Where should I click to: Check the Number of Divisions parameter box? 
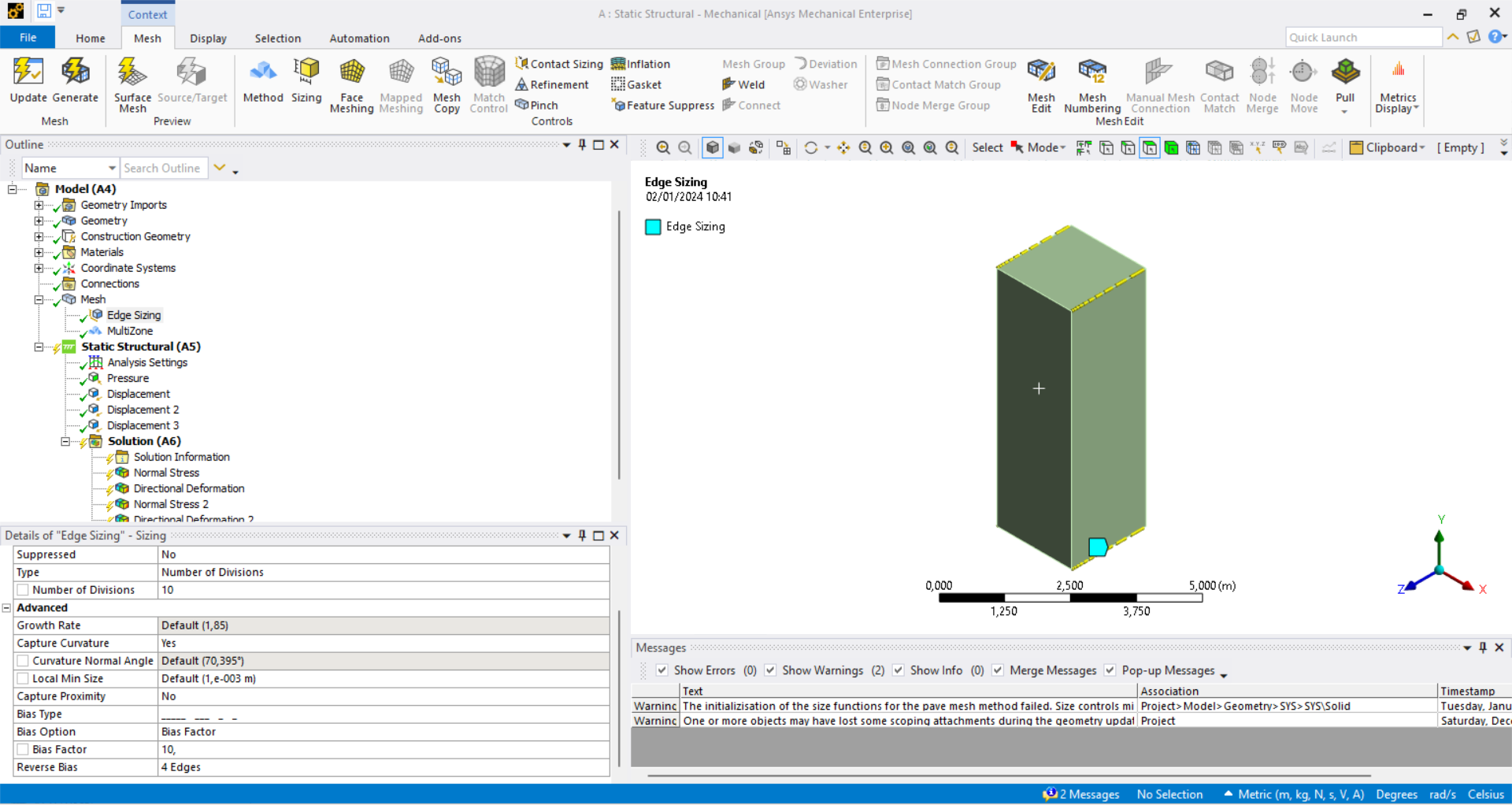23,590
